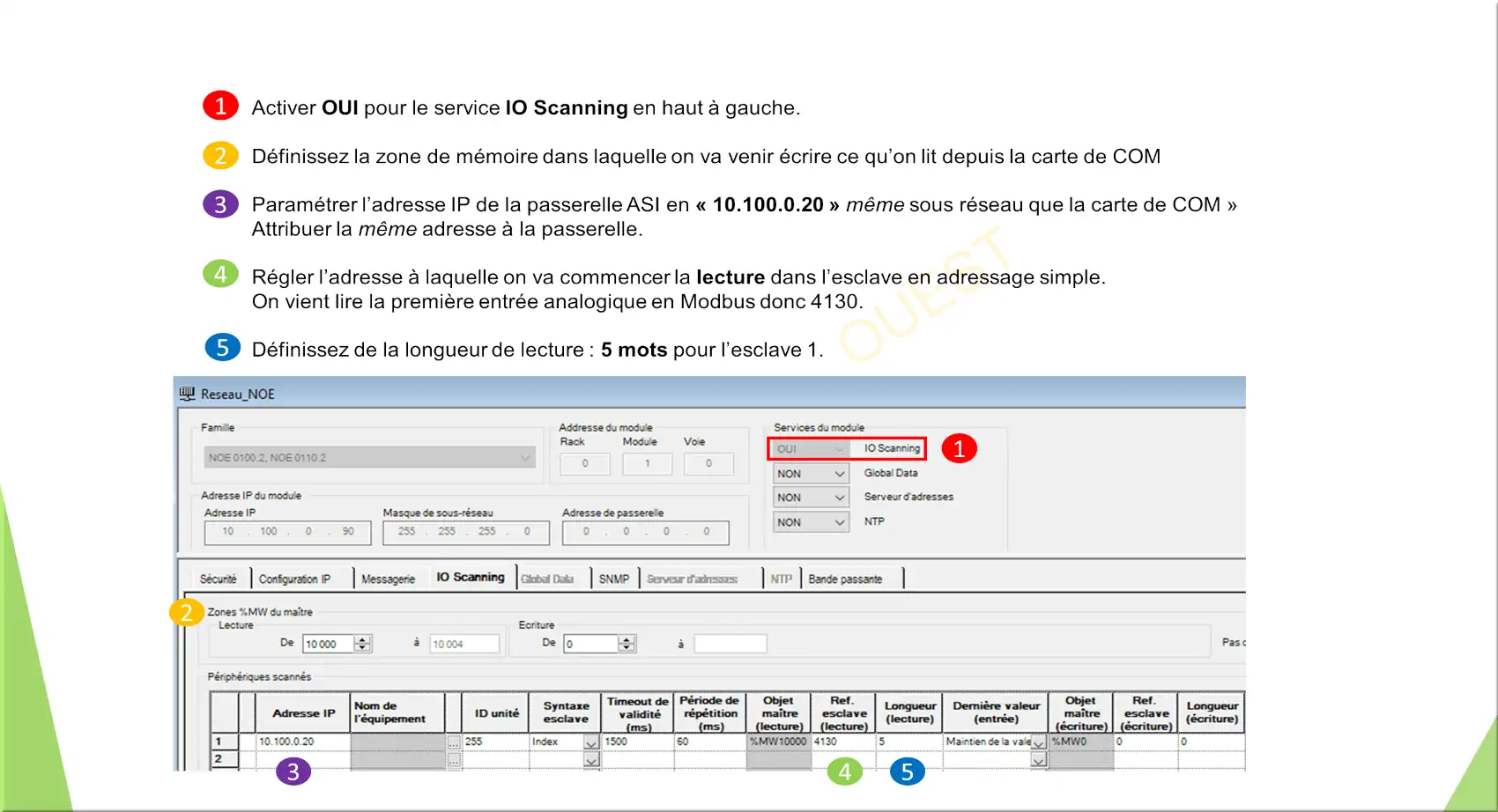Click the Rack number field
The image size is (1498, 812).
585,463
